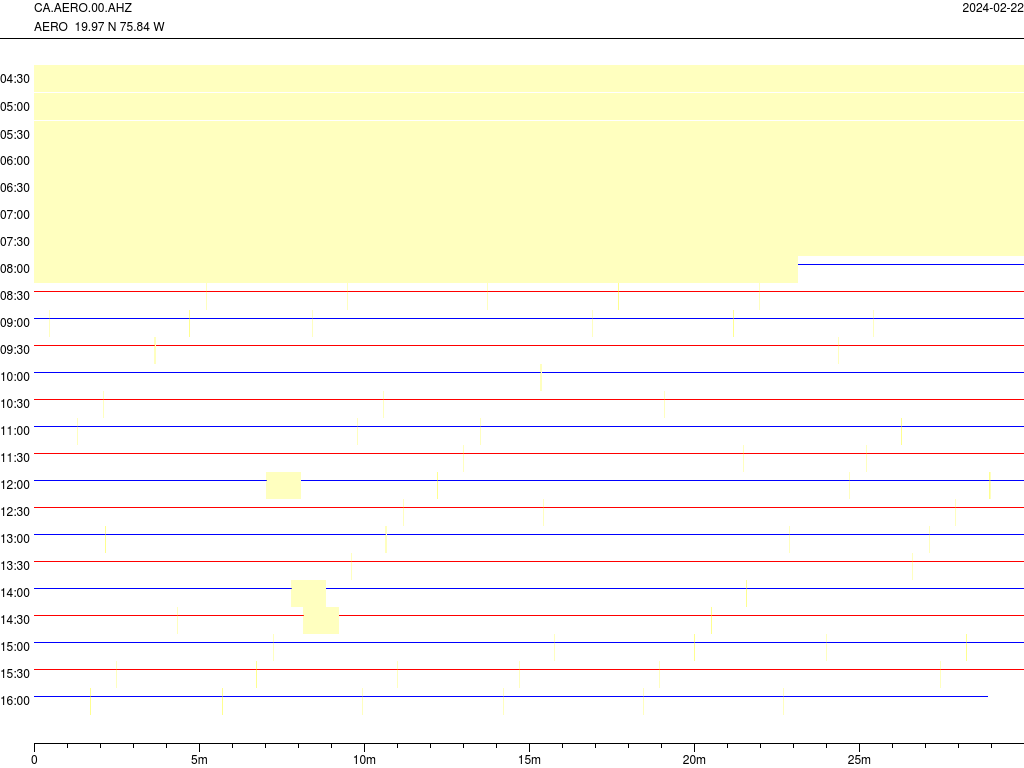Viewport: 1024px width, 768px height.
Task: Click the 10:30 time row label
Action: click(x=15, y=404)
